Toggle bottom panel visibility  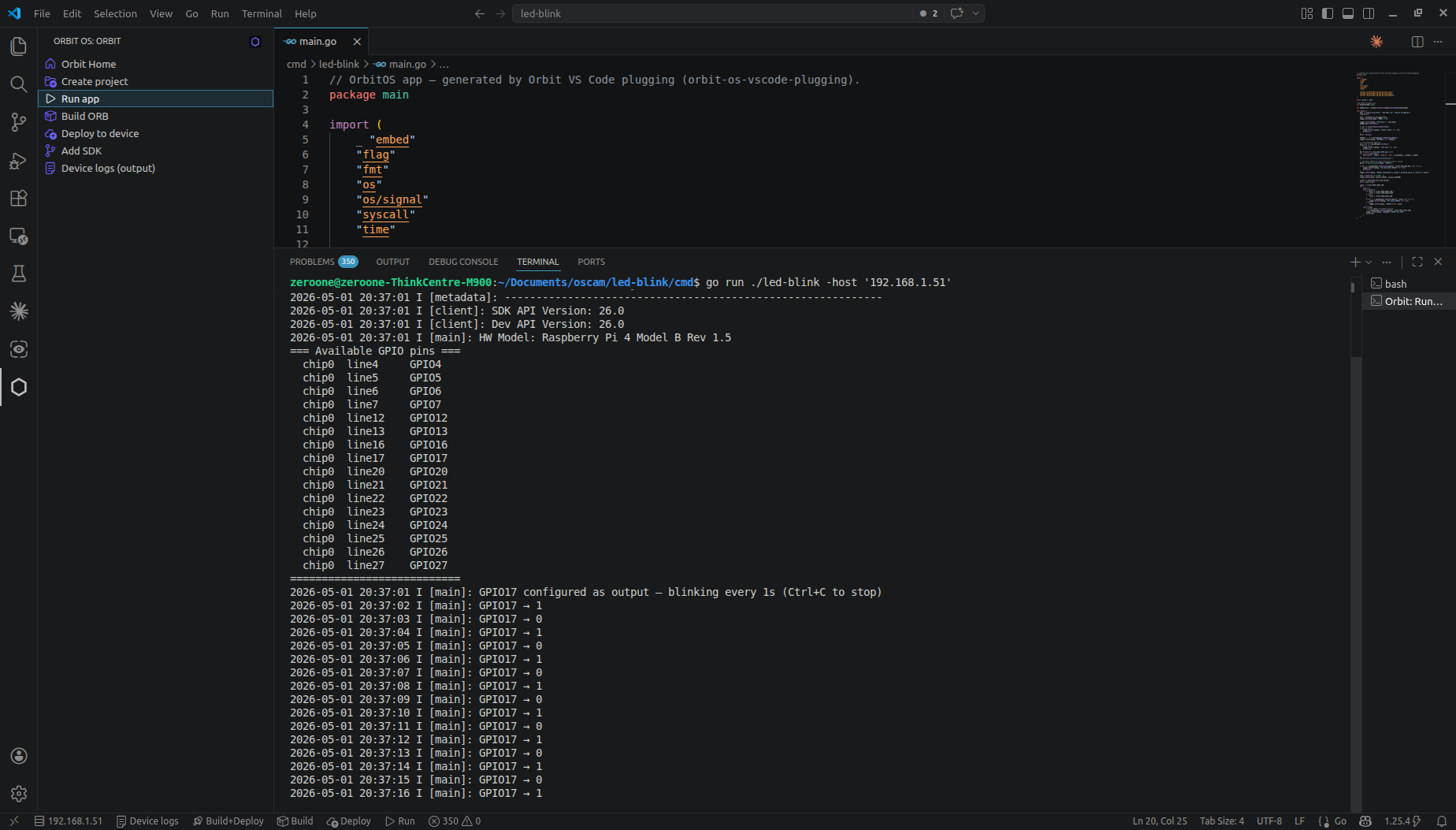pyautogui.click(x=1348, y=13)
